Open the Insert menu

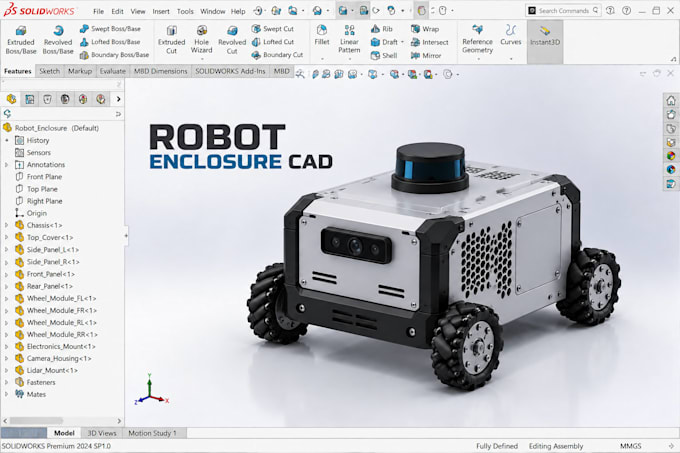[161, 11]
